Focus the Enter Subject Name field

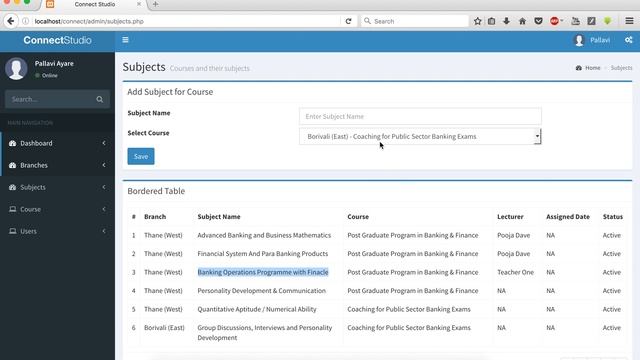click(420, 116)
